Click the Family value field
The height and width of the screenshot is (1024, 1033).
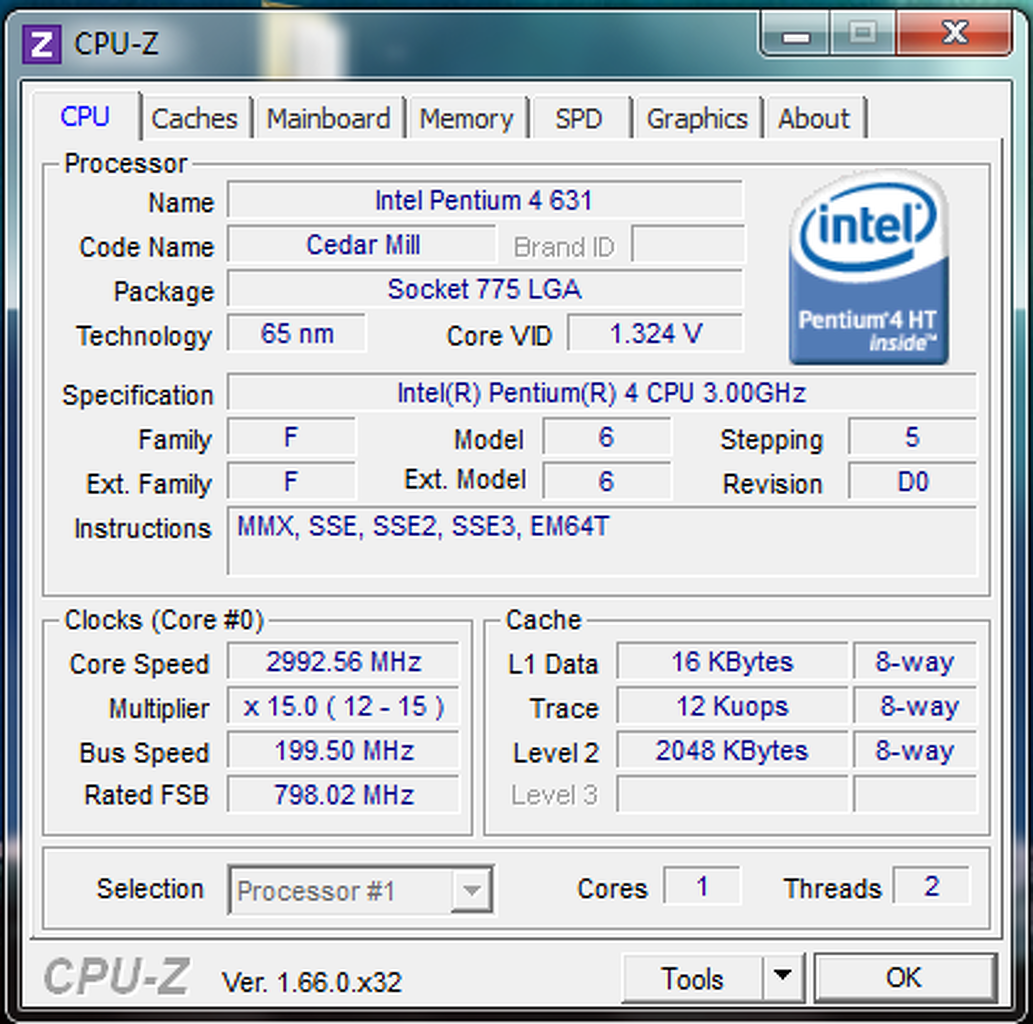coord(291,437)
